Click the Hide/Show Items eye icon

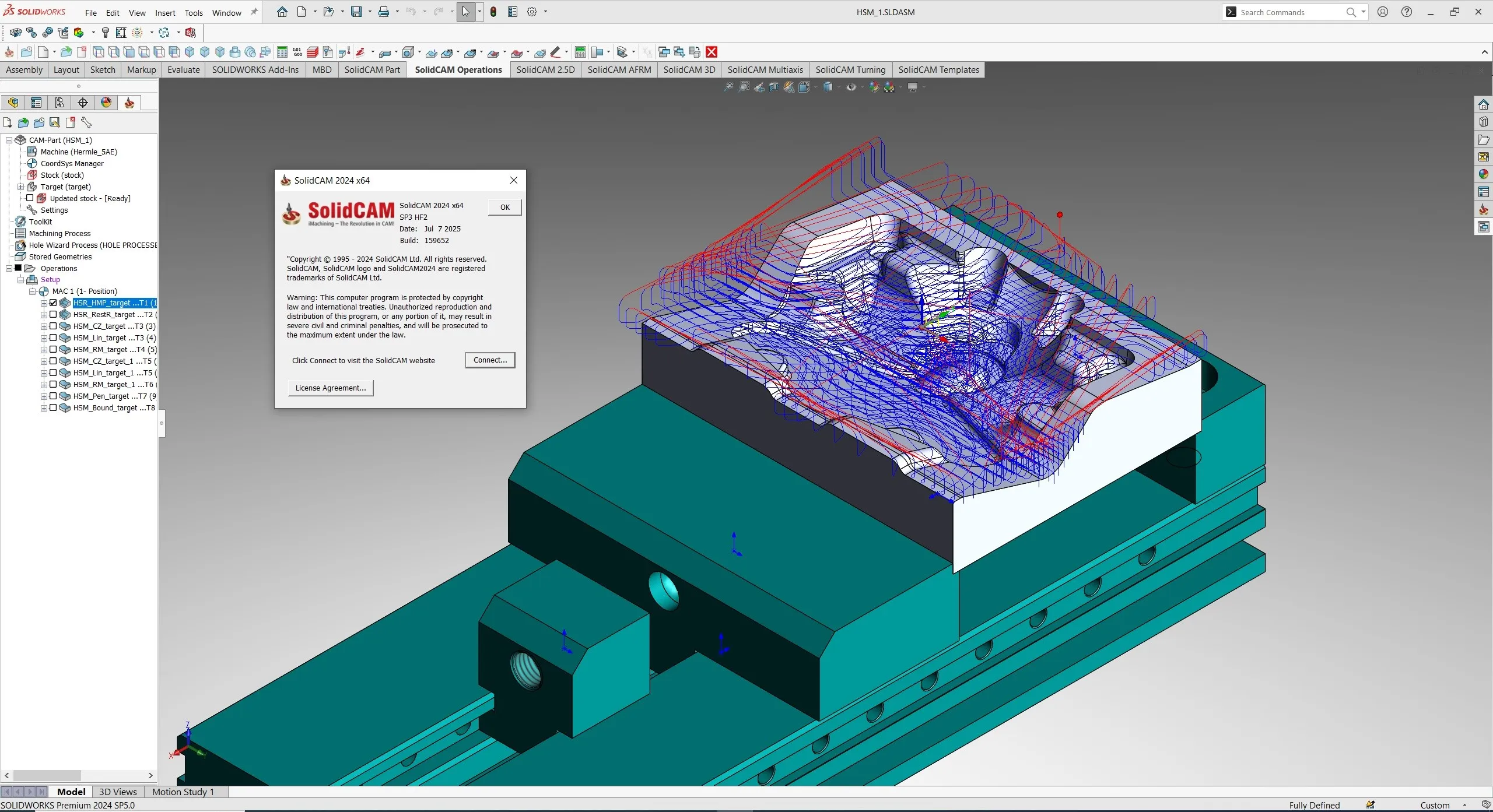point(851,87)
